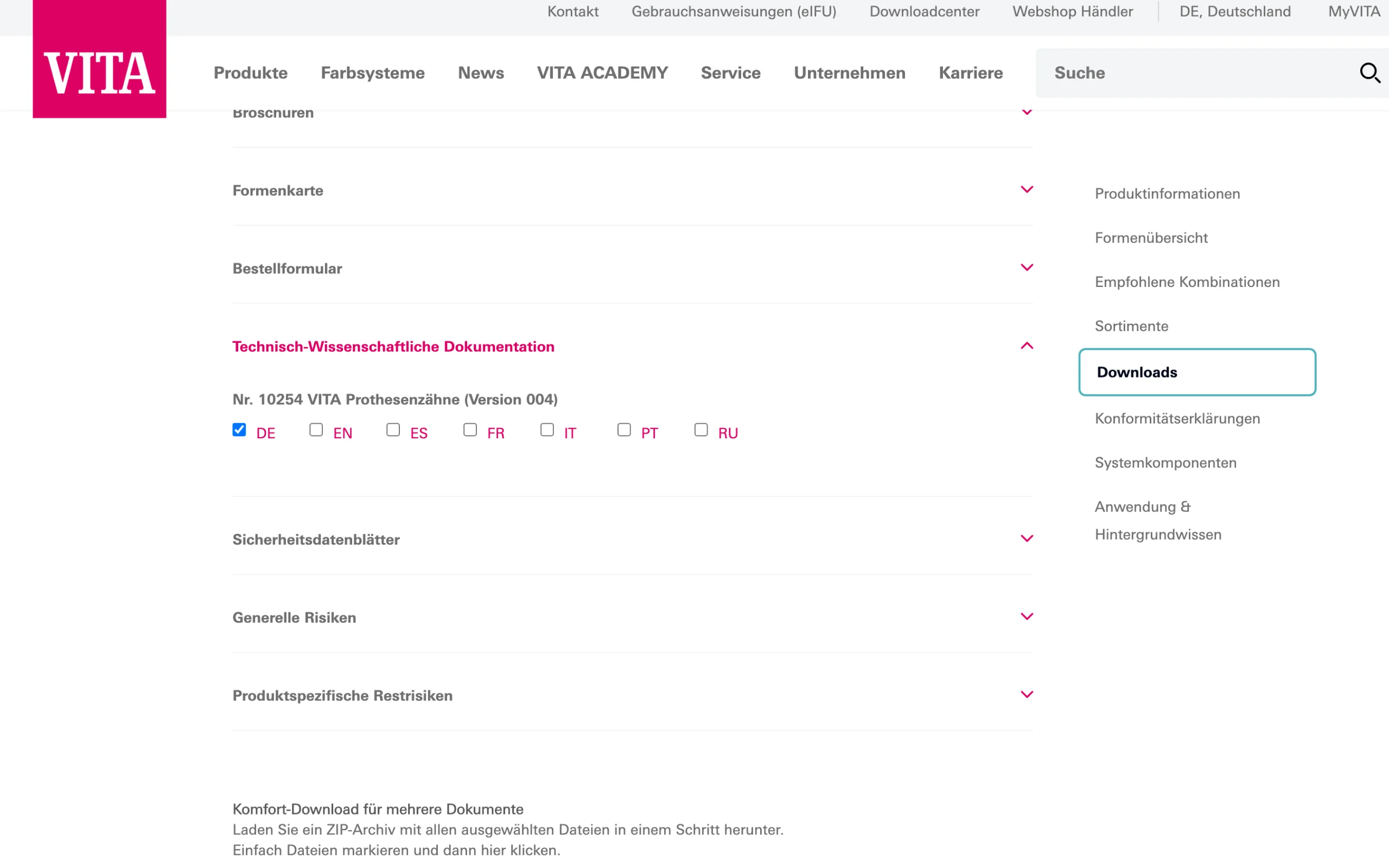Jump to Sortimente in the sidebar
This screenshot has height=868, width=1389.
tap(1132, 327)
